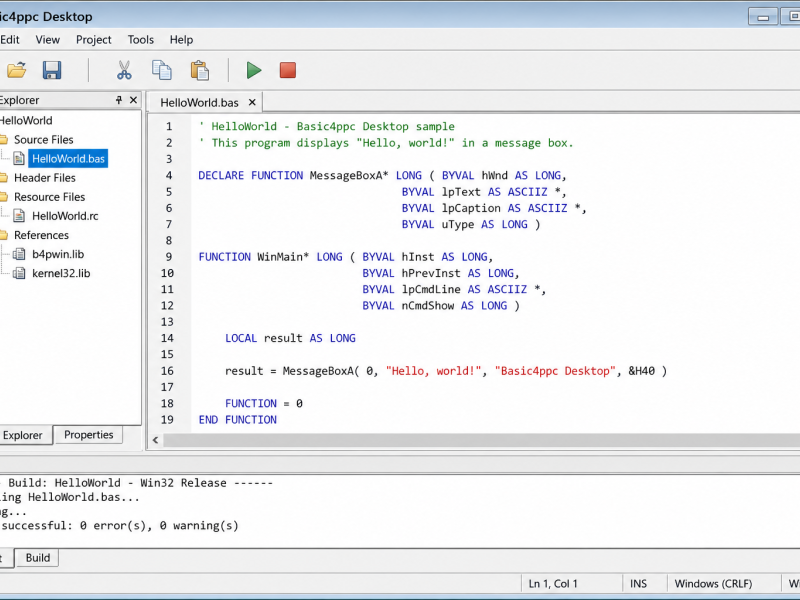This screenshot has height=600, width=800.
Task: Click the Header Files folder icon
Action: (3, 178)
